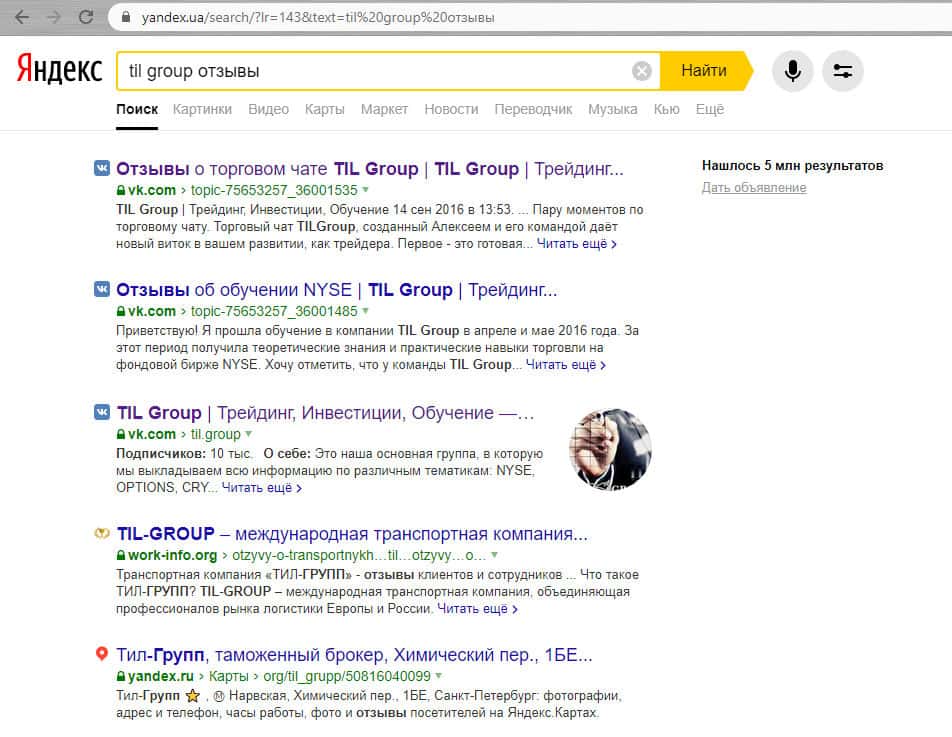Viewport: 952px width, 737px height.
Task: Open search settings with the sliders icon
Action: pyautogui.click(x=842, y=71)
